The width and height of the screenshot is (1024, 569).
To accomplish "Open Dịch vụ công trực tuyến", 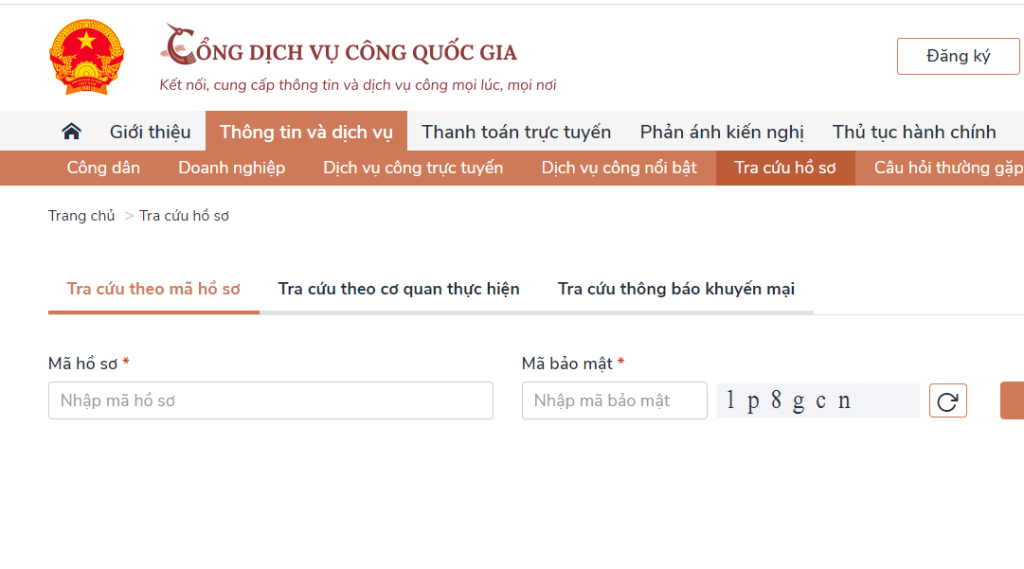I will [413, 168].
